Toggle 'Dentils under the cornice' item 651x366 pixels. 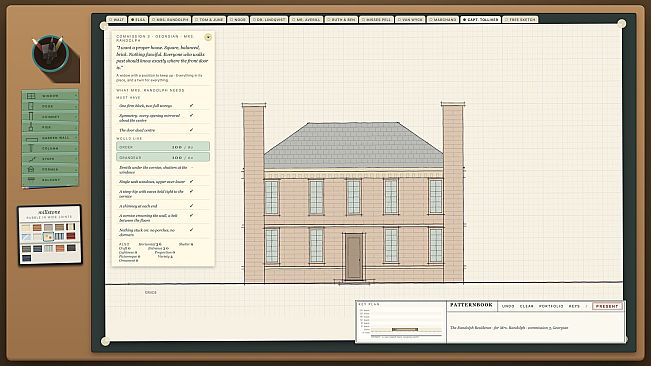click(x=163, y=170)
